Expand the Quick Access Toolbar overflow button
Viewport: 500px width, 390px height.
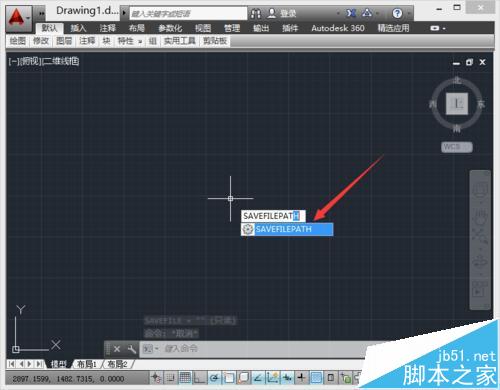click(x=41, y=13)
